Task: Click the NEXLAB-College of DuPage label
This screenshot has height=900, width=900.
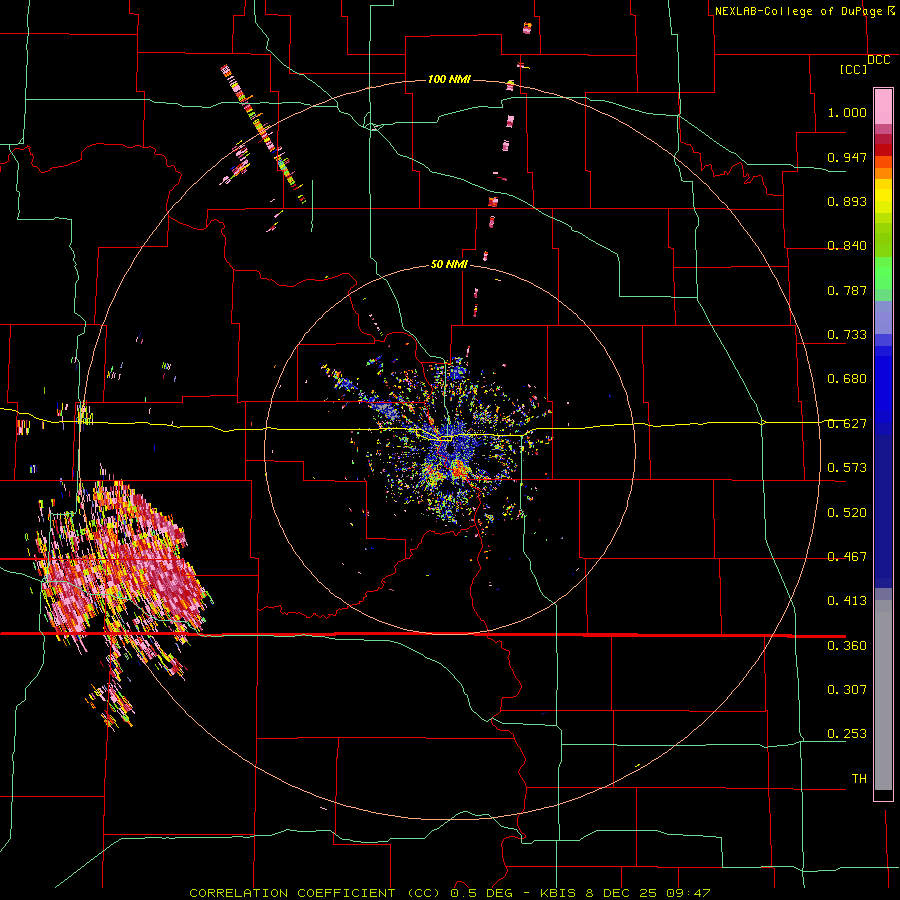Action: point(798,11)
